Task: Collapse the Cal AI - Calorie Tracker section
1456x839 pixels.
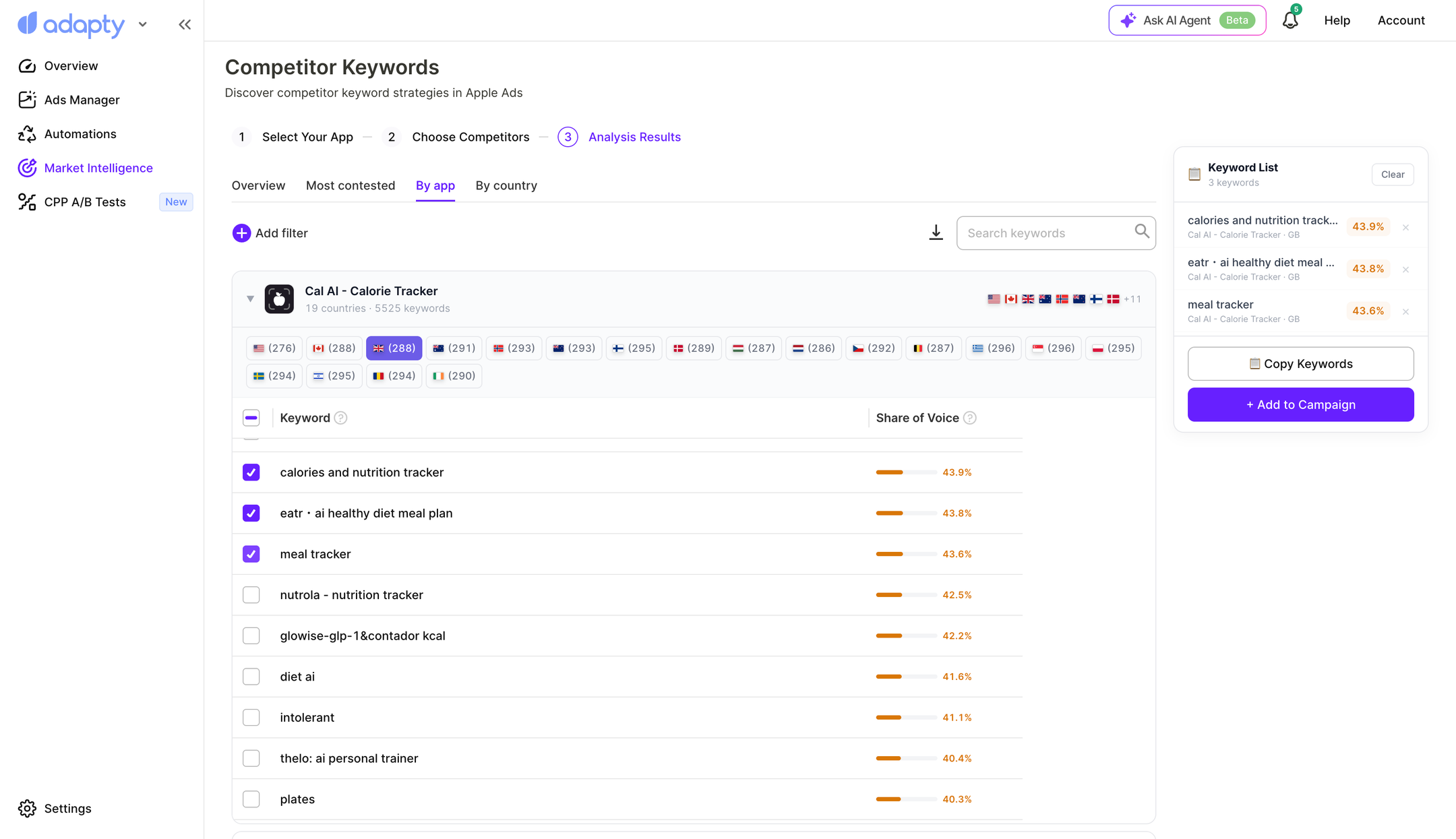Action: click(x=250, y=299)
